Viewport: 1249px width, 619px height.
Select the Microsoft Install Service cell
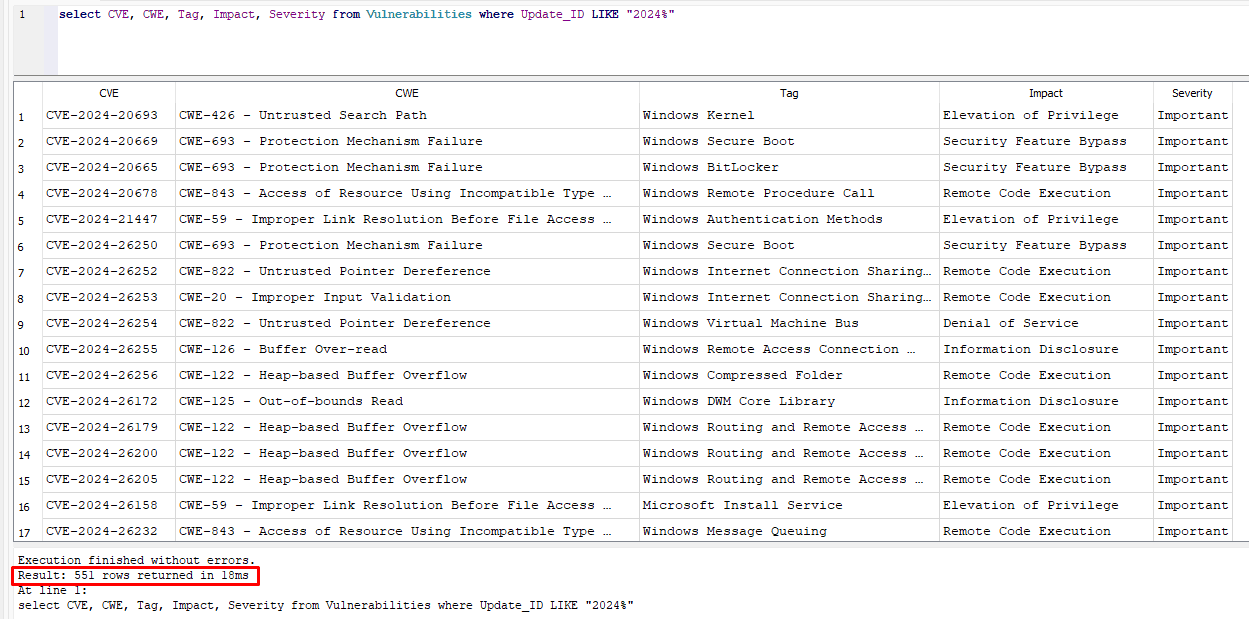point(742,505)
